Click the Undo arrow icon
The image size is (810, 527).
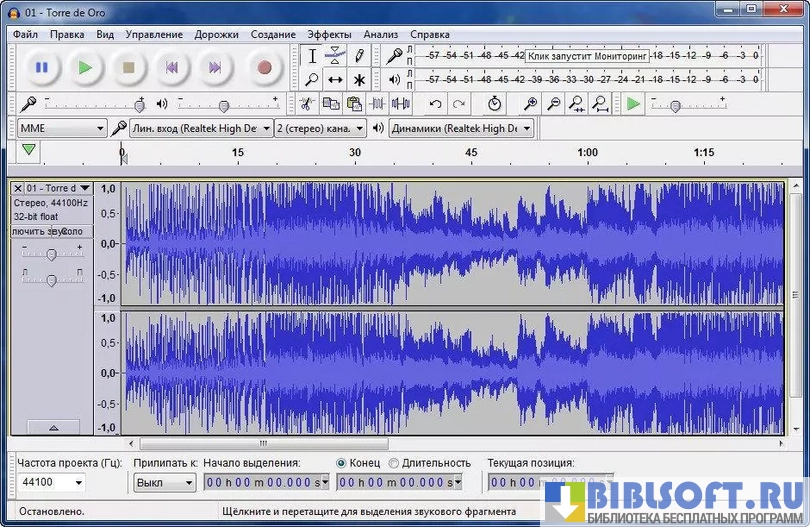coord(435,104)
